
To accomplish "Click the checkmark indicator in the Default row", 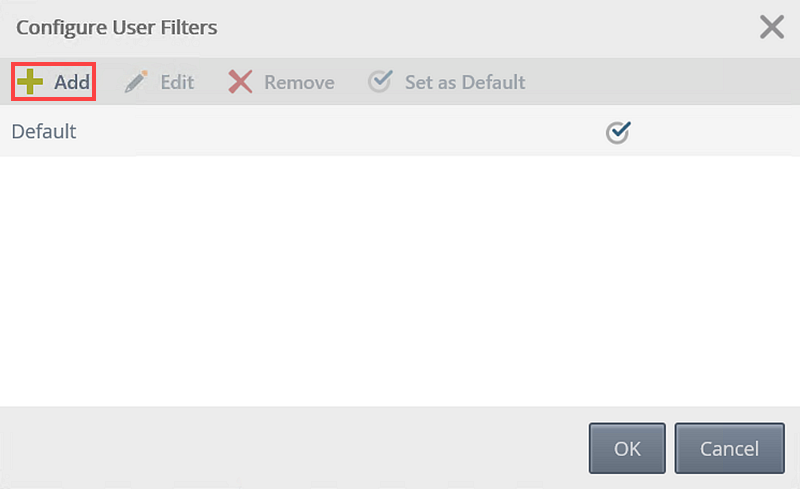I will [618, 132].
